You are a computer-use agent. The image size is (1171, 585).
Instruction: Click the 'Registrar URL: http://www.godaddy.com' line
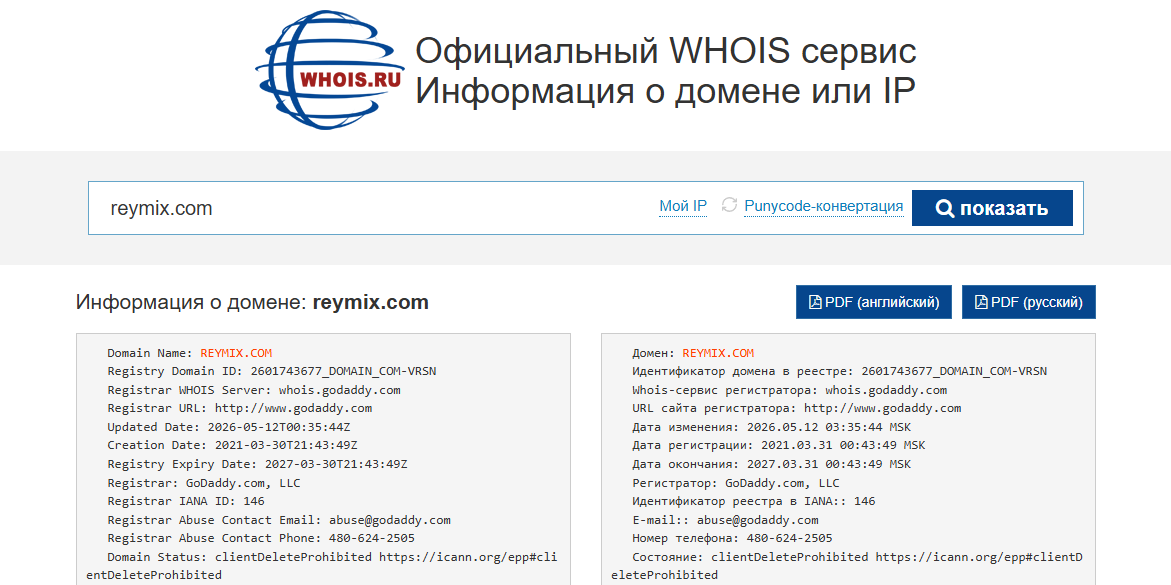240,409
